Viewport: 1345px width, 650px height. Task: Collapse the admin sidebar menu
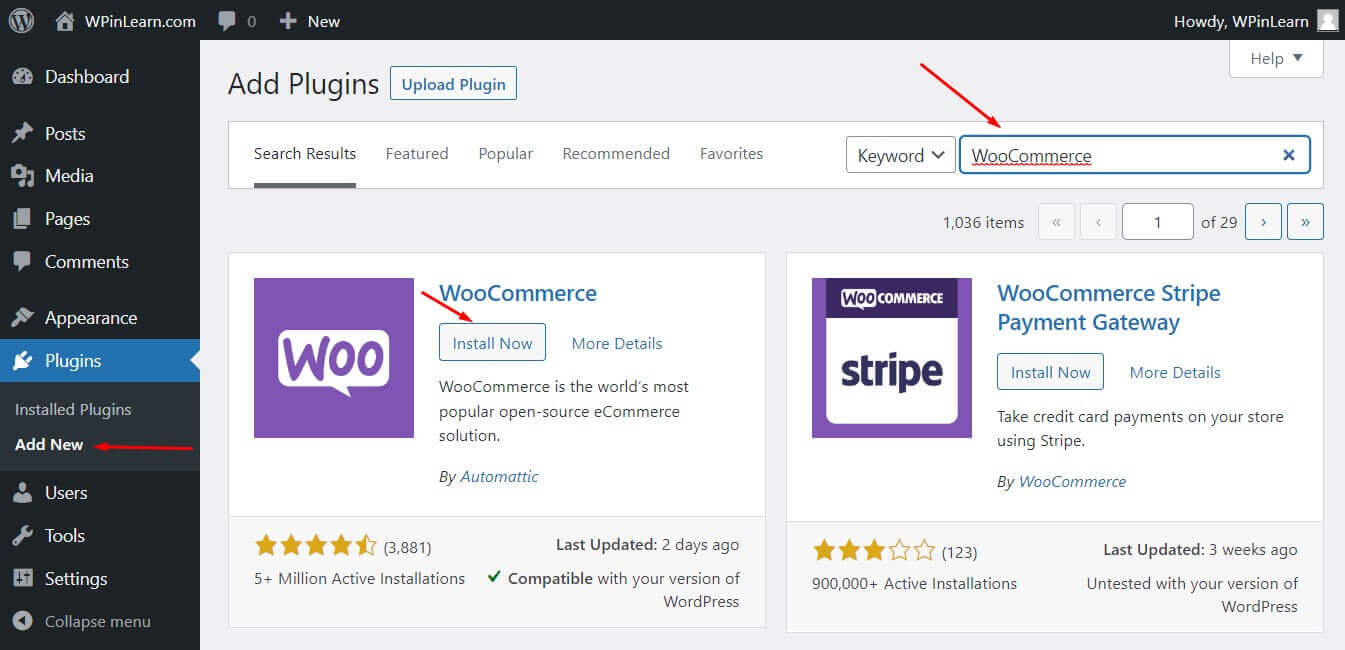pyautogui.click(x=83, y=621)
